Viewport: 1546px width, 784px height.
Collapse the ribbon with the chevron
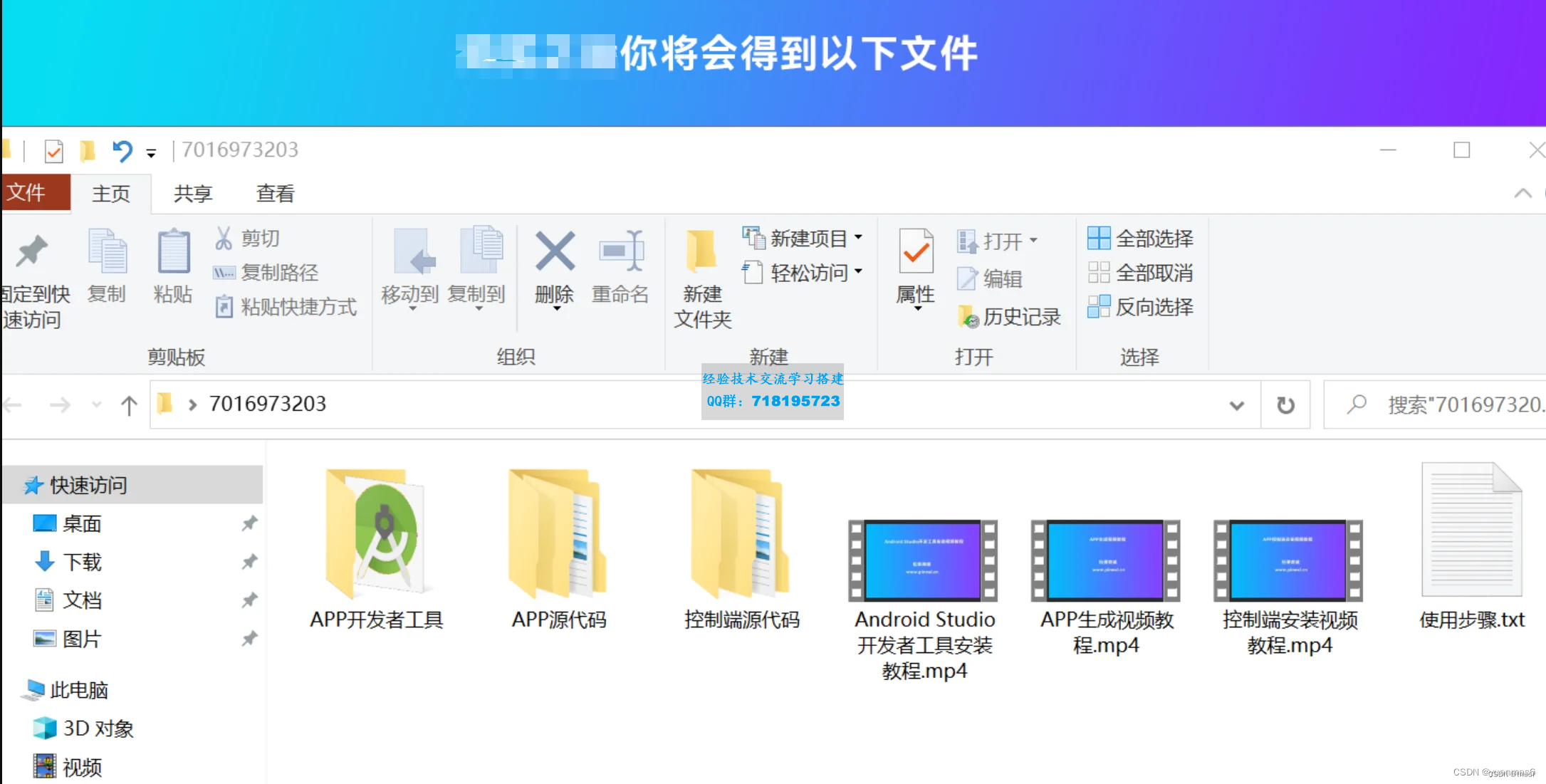1523,193
